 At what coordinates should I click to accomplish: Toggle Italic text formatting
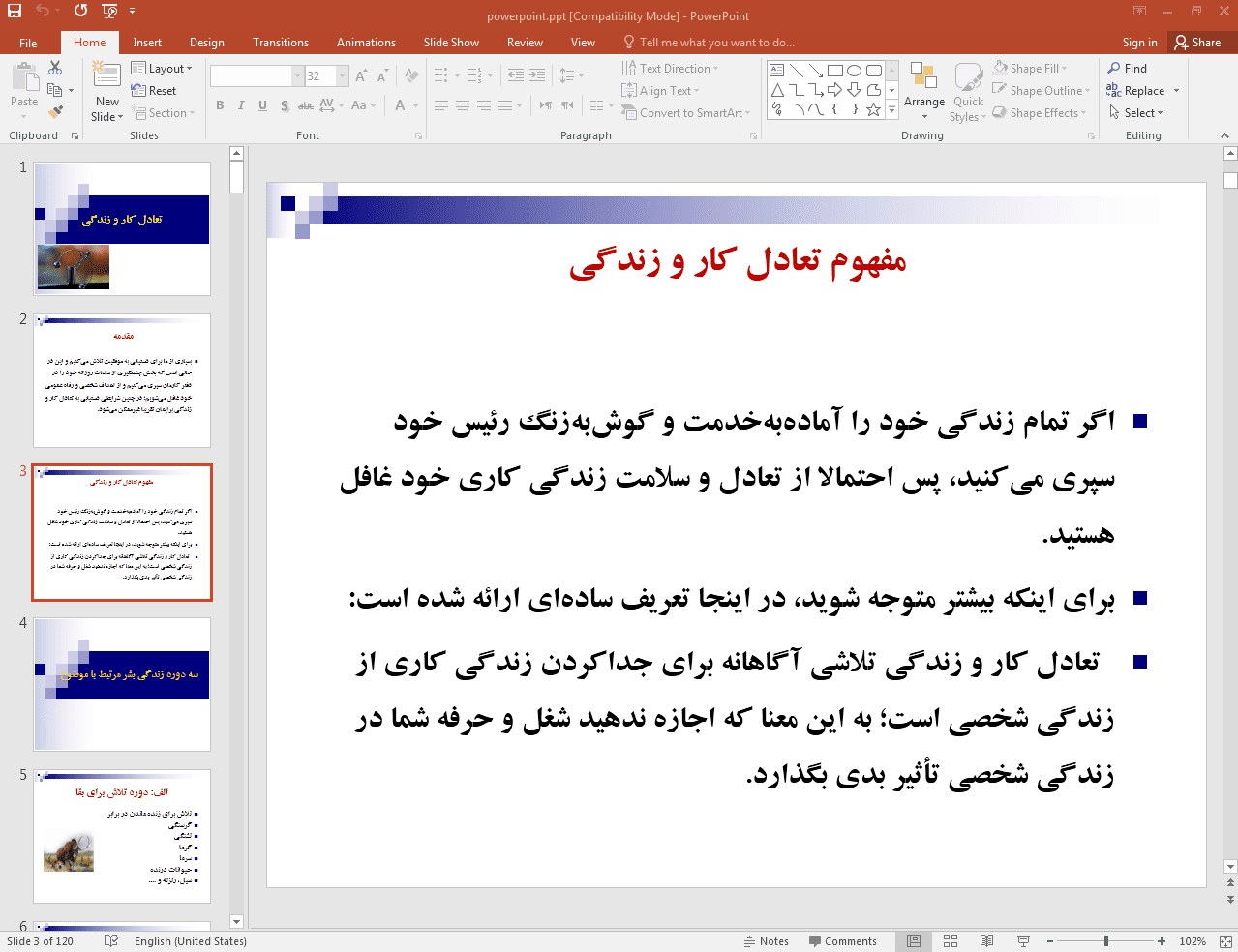tap(241, 105)
